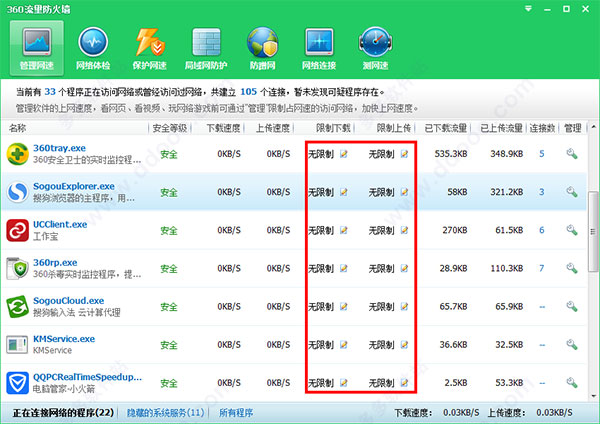Open the 管理网速 toolbar tab
Screen dimensions: 600x424
click(37, 49)
